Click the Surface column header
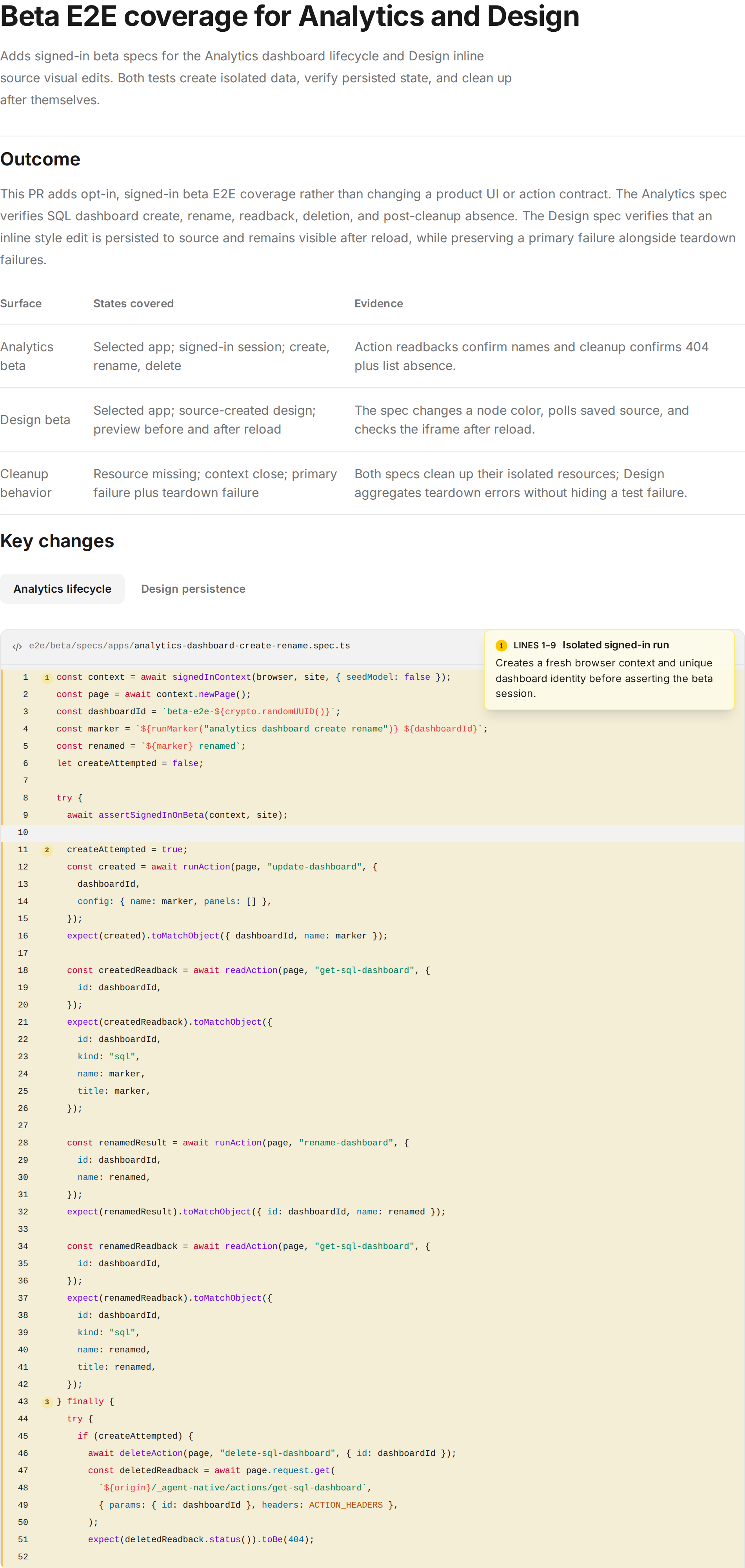 tap(21, 303)
